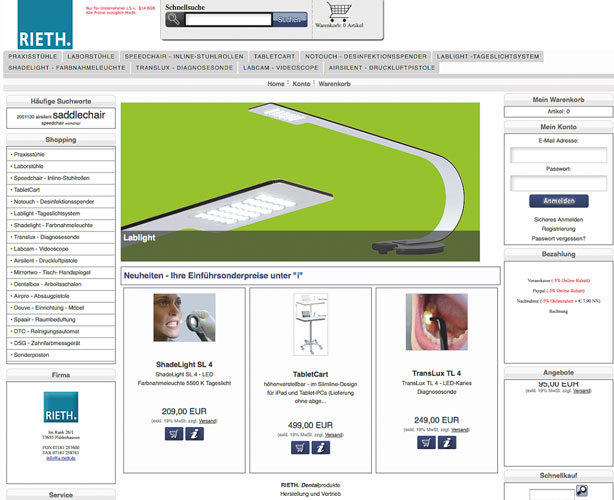Show info for TransLux TL 4

[x=447, y=442]
